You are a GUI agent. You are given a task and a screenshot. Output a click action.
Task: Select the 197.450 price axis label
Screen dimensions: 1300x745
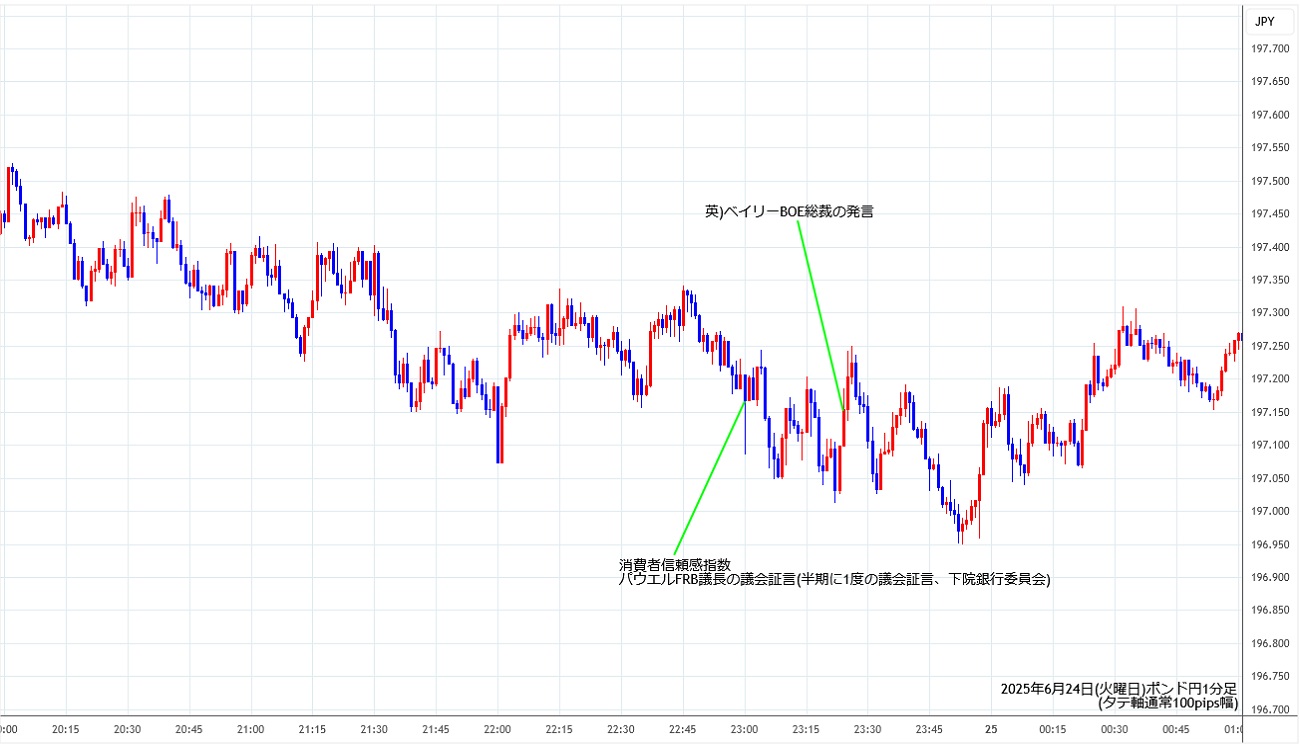(x=1270, y=214)
